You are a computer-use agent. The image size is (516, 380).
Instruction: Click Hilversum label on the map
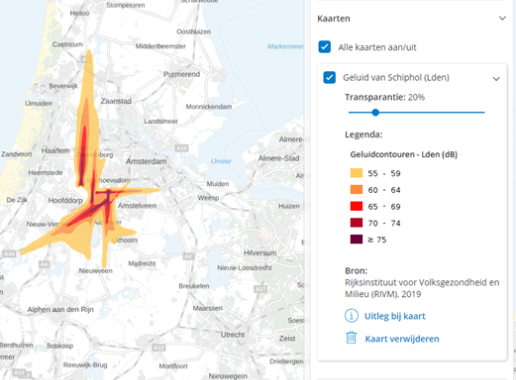[260, 253]
